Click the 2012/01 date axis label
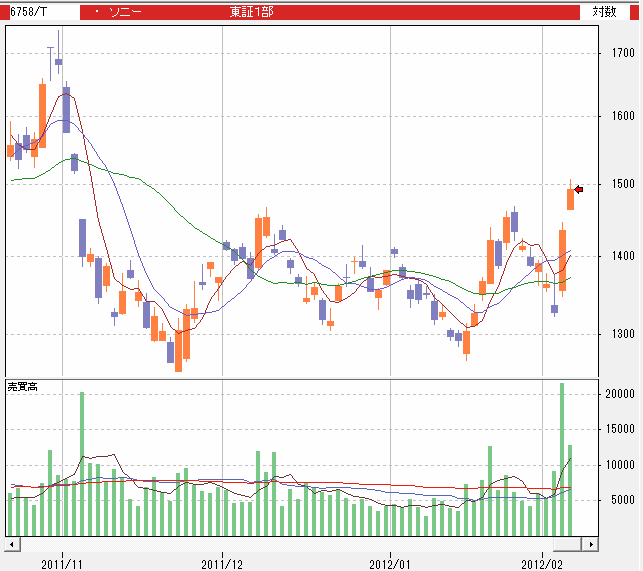Viewport: 643px width, 571px height. tap(390, 564)
